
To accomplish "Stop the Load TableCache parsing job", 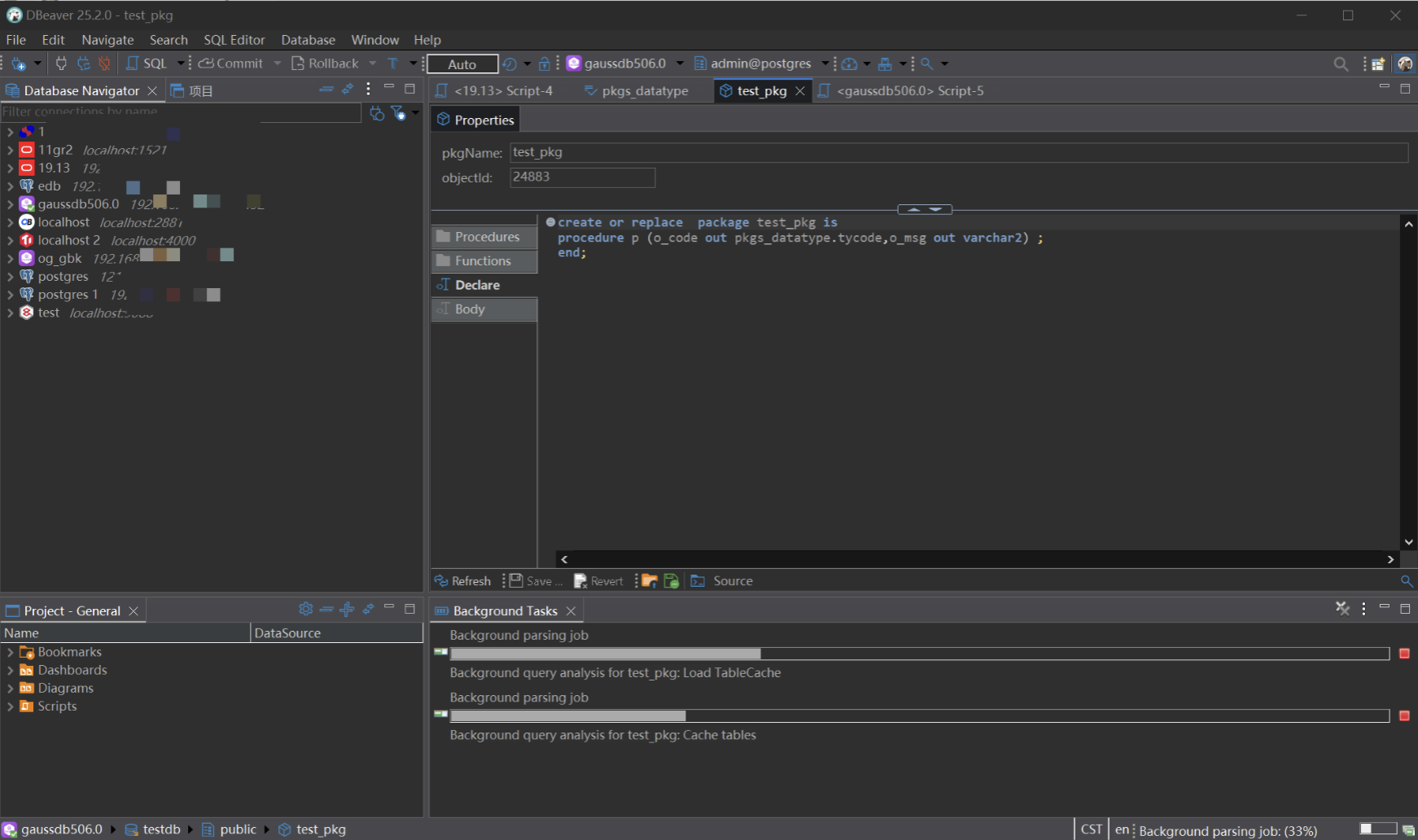I will click(1404, 654).
